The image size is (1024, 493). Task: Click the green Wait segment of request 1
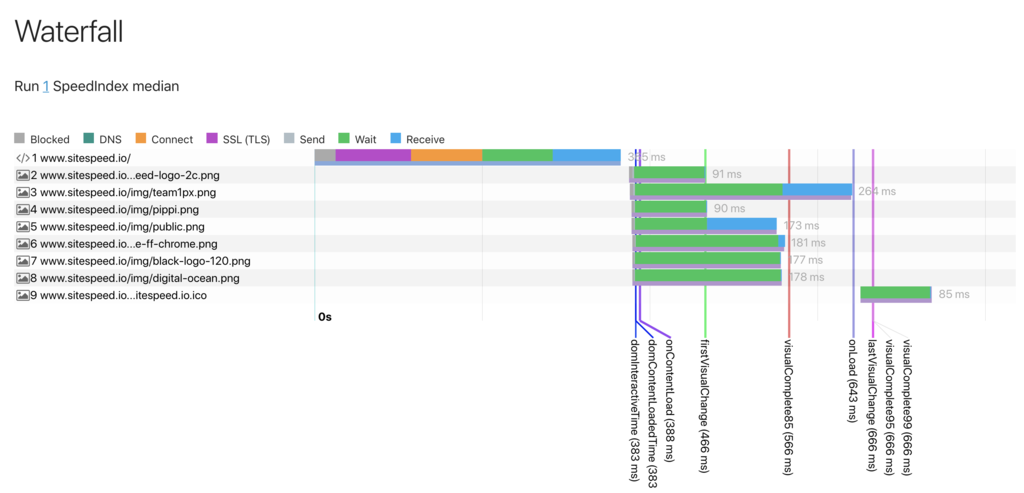[518, 155]
